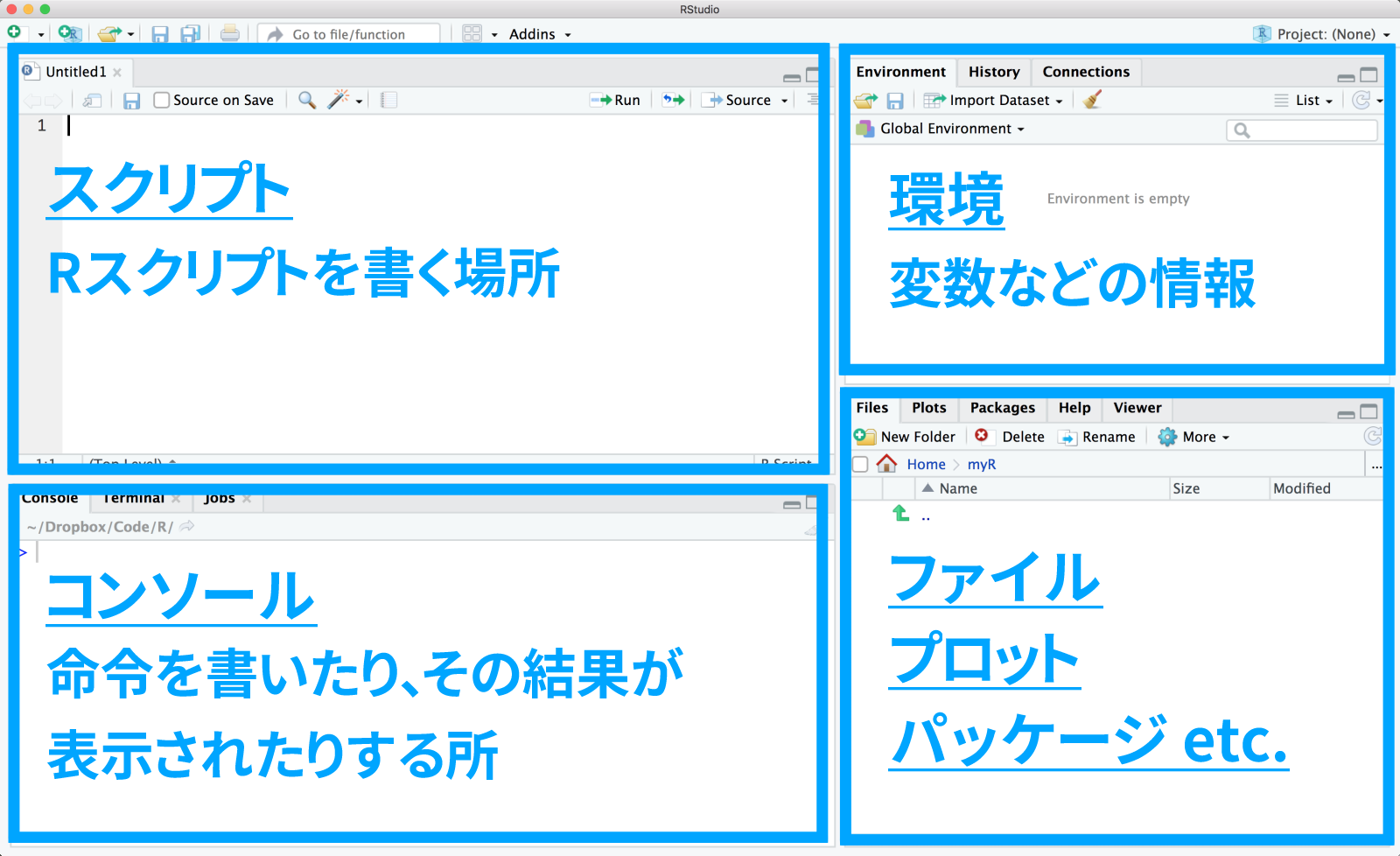Expand the More options gear menu
Image resolution: width=1400 pixels, height=856 pixels.
point(1194,437)
